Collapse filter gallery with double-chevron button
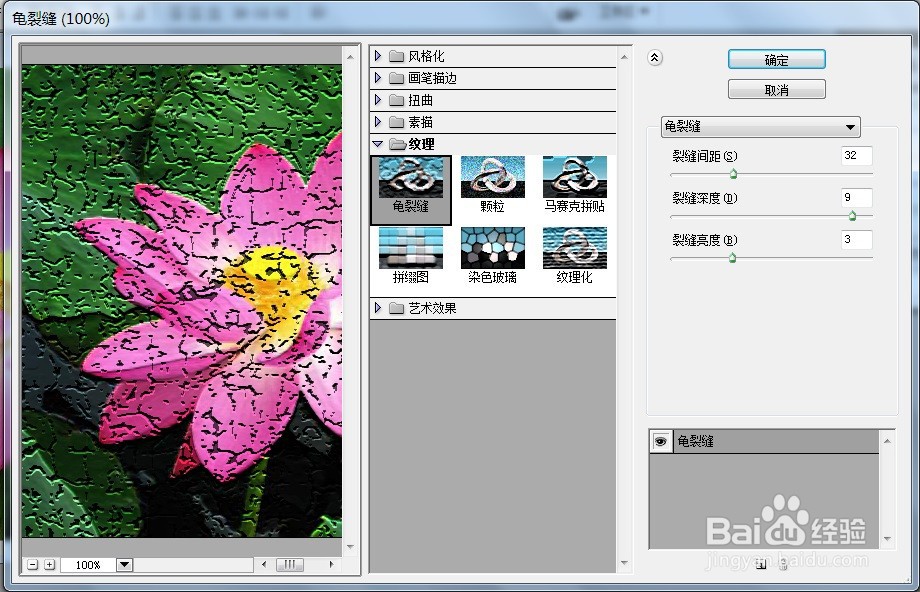 655,57
